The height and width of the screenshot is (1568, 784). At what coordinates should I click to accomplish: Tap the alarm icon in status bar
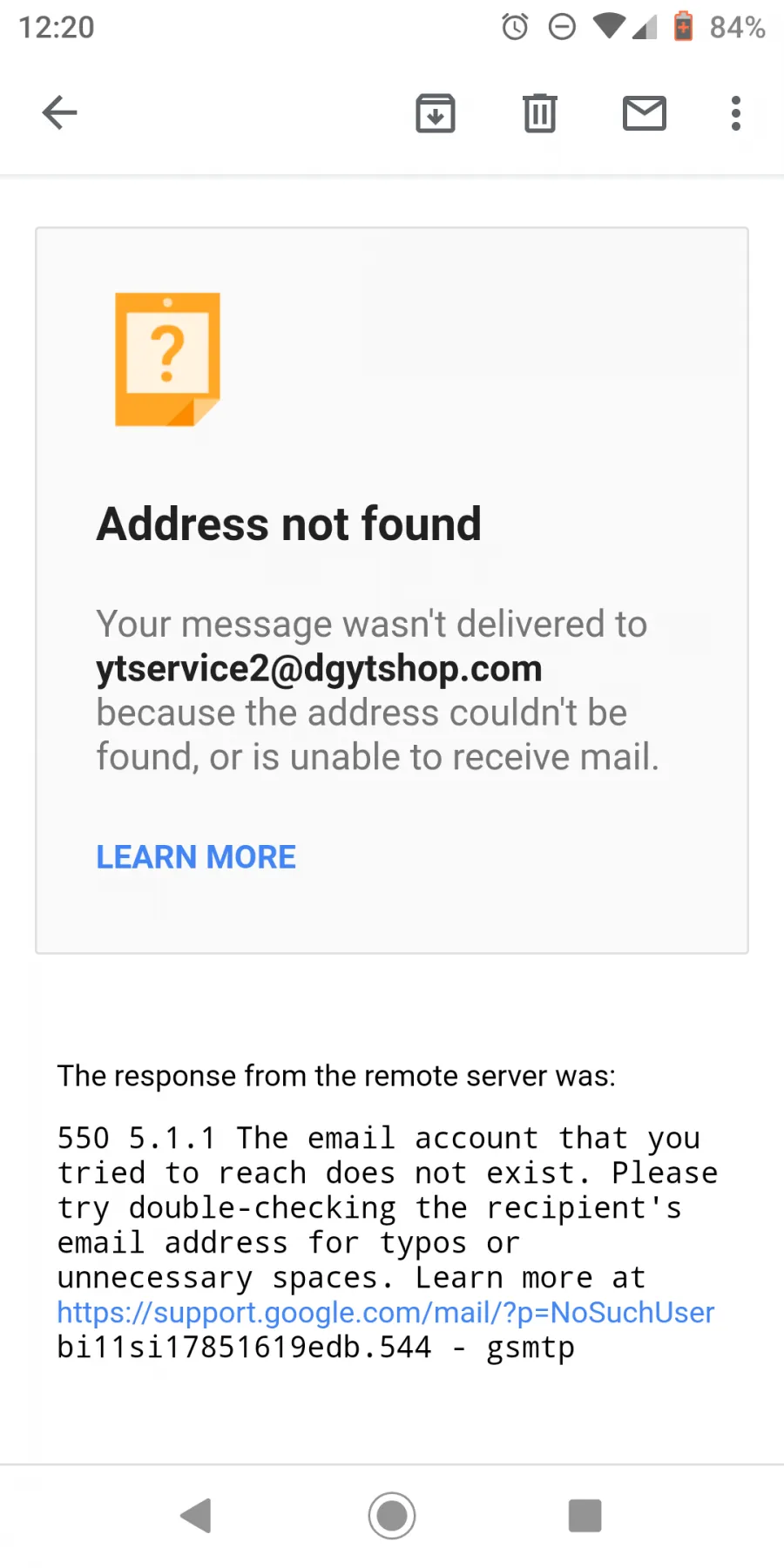(515, 27)
